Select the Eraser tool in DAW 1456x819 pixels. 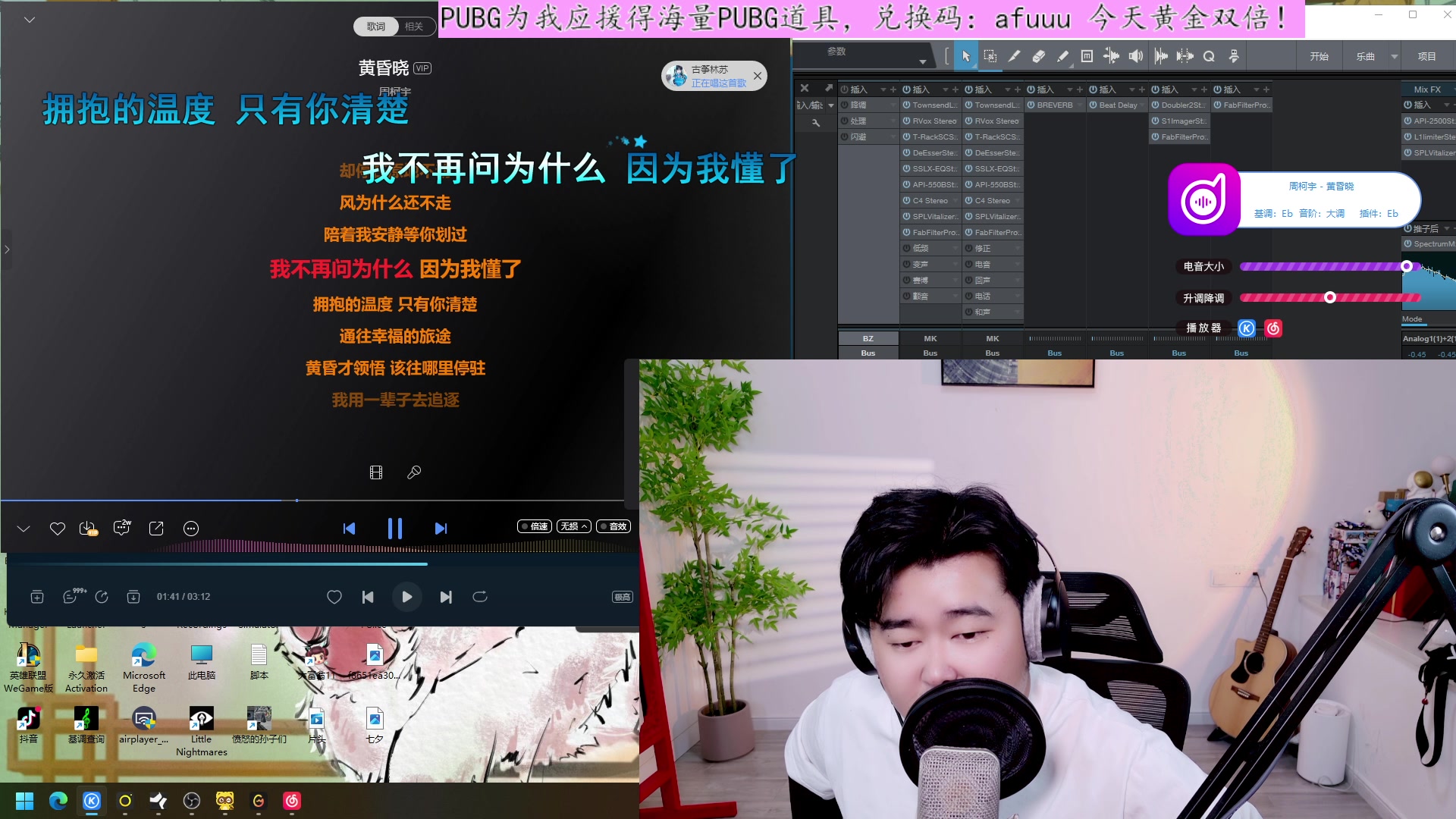[1038, 56]
